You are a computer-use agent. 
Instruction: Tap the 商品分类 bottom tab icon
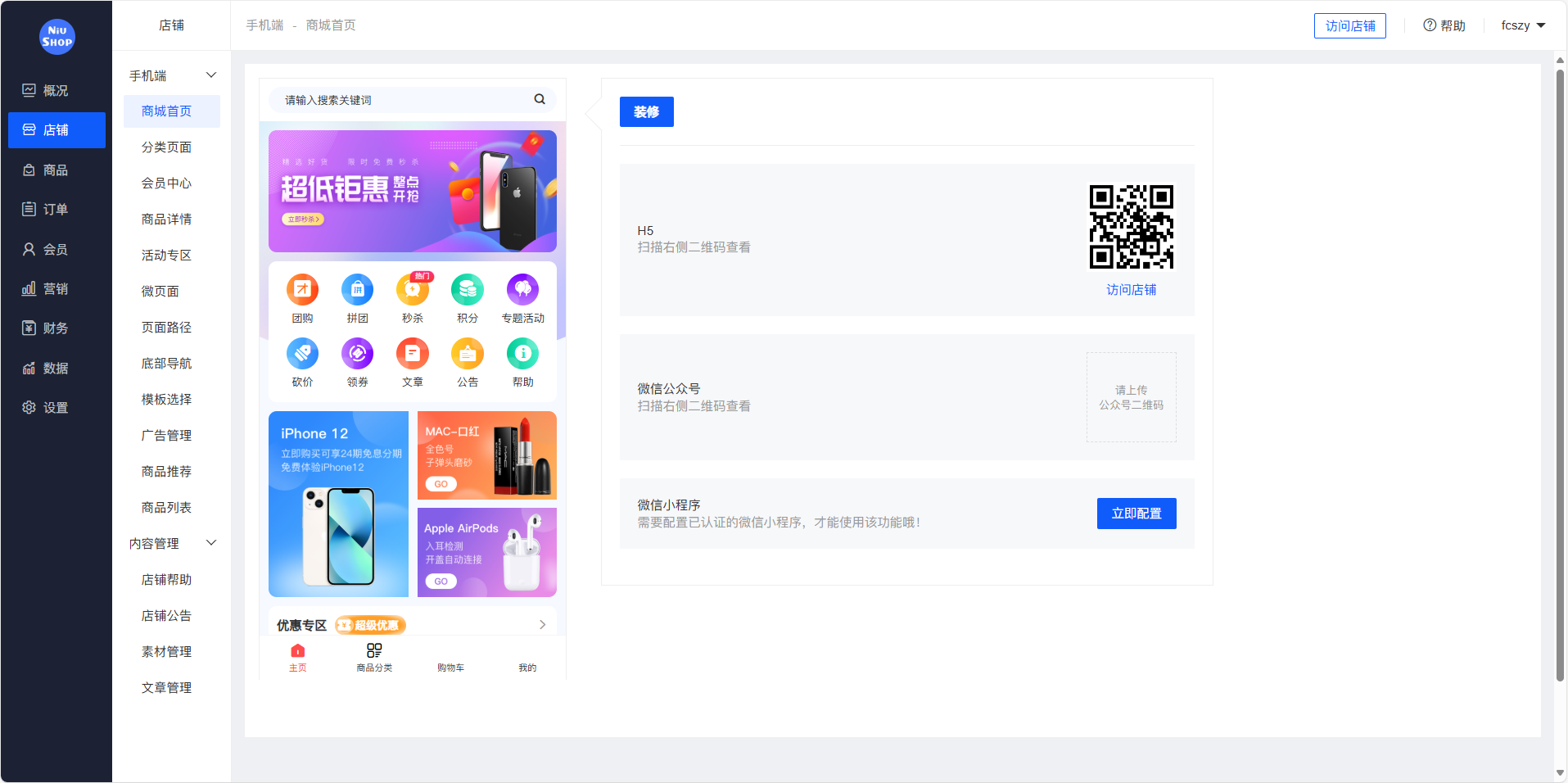click(374, 650)
